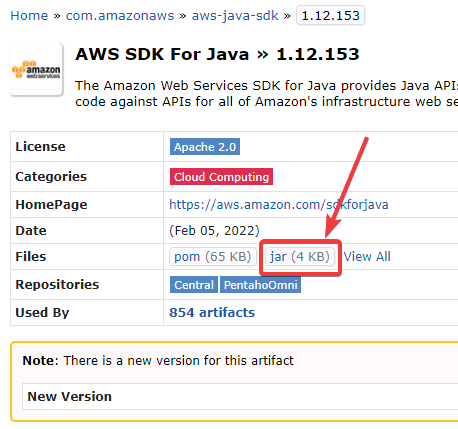Open aws-java-sdk breadcrumb link
This screenshot has width=458, height=429.
pyautogui.click(x=235, y=16)
